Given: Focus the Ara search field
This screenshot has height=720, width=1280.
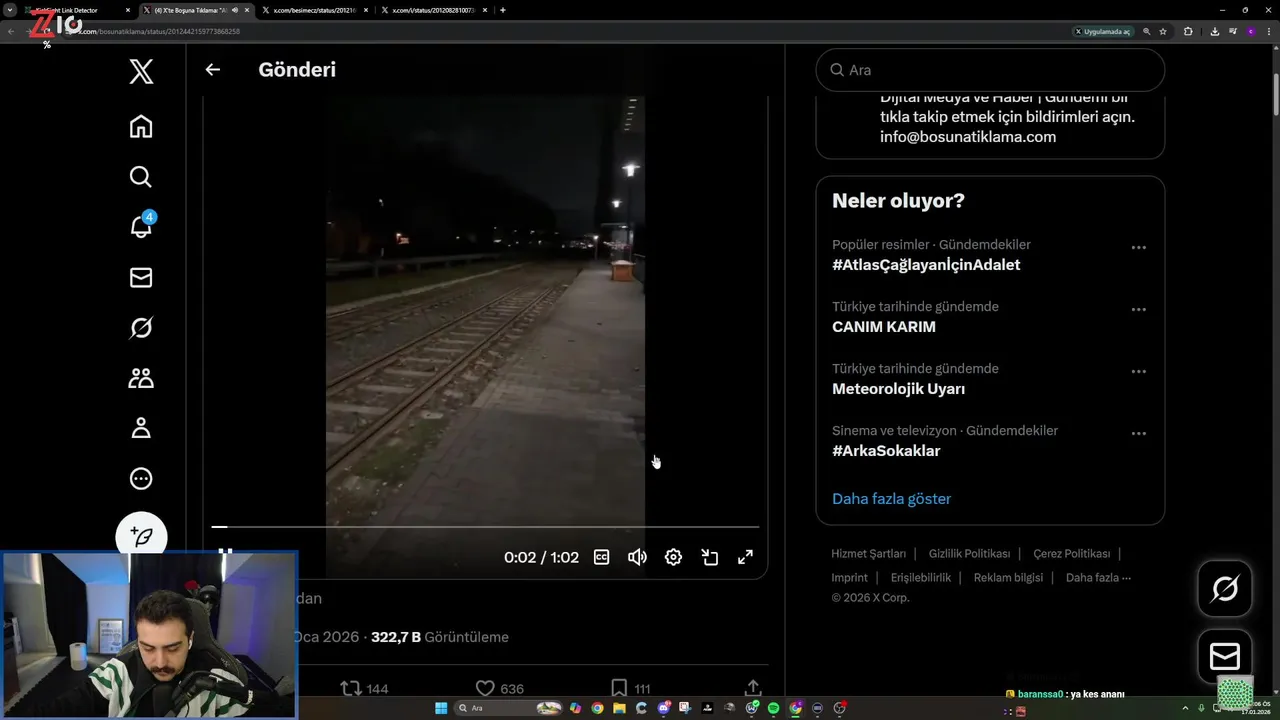Looking at the screenshot, I should (x=990, y=70).
